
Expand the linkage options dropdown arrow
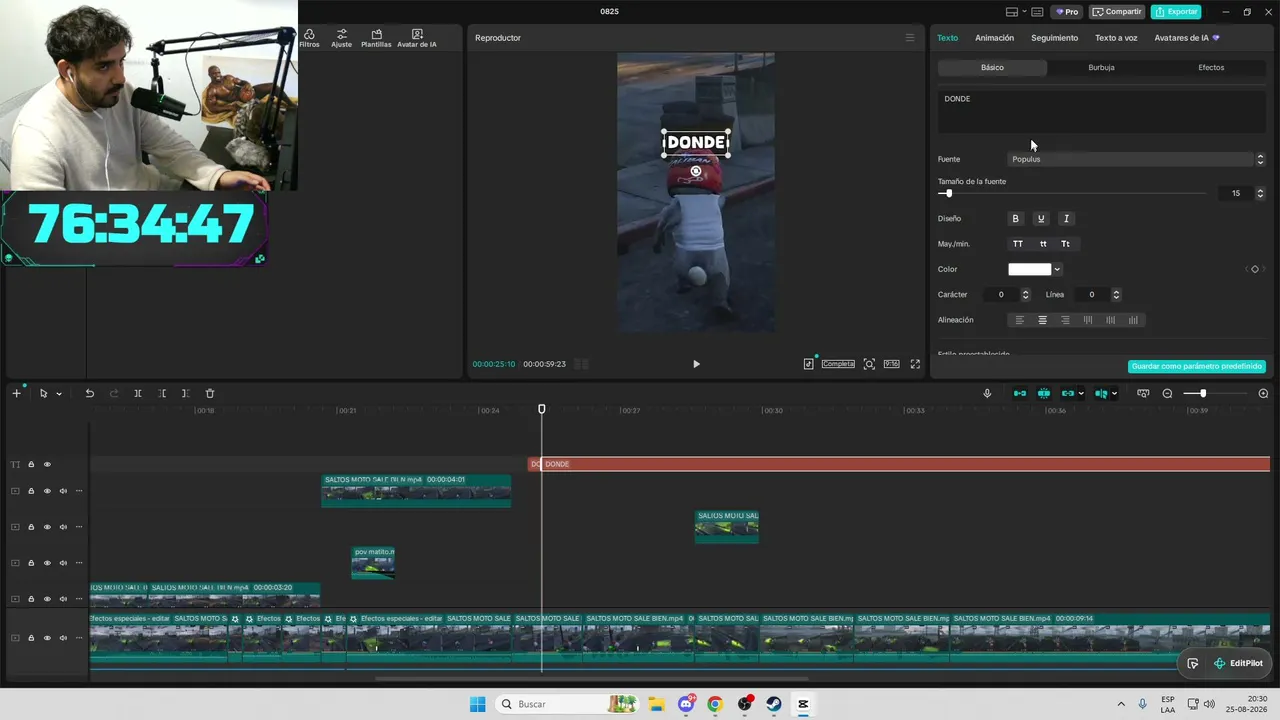[x=1081, y=394]
